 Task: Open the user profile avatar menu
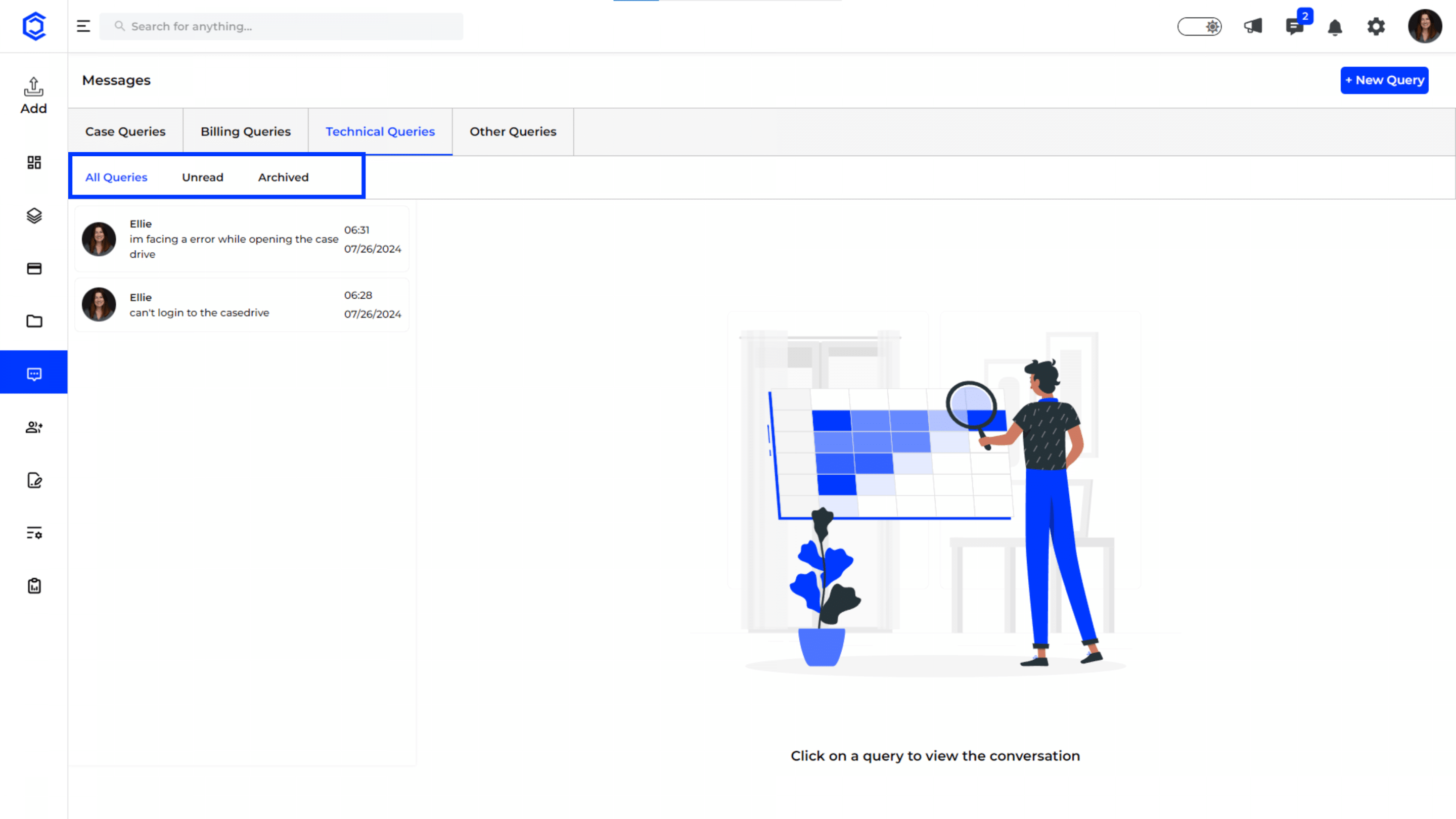(1424, 27)
